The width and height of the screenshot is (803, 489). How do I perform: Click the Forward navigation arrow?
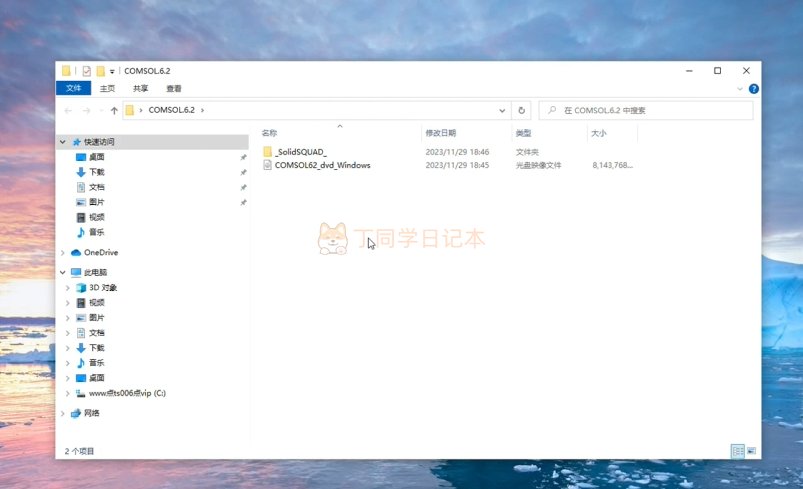tap(86, 110)
